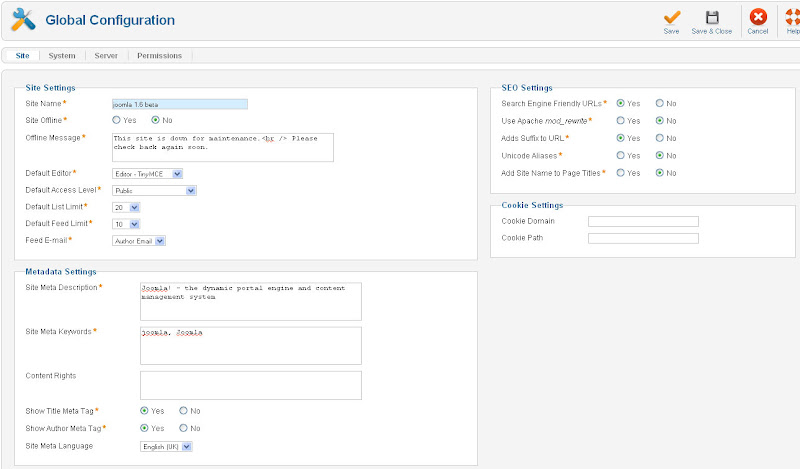Click the Site Name input field
The image size is (800, 469).
[x=180, y=104]
